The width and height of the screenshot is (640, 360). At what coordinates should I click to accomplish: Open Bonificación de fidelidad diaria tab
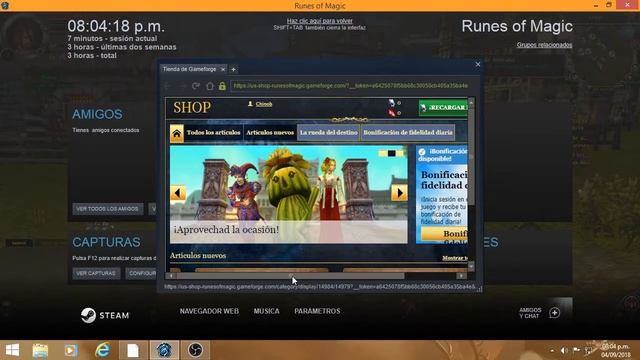[408, 133]
